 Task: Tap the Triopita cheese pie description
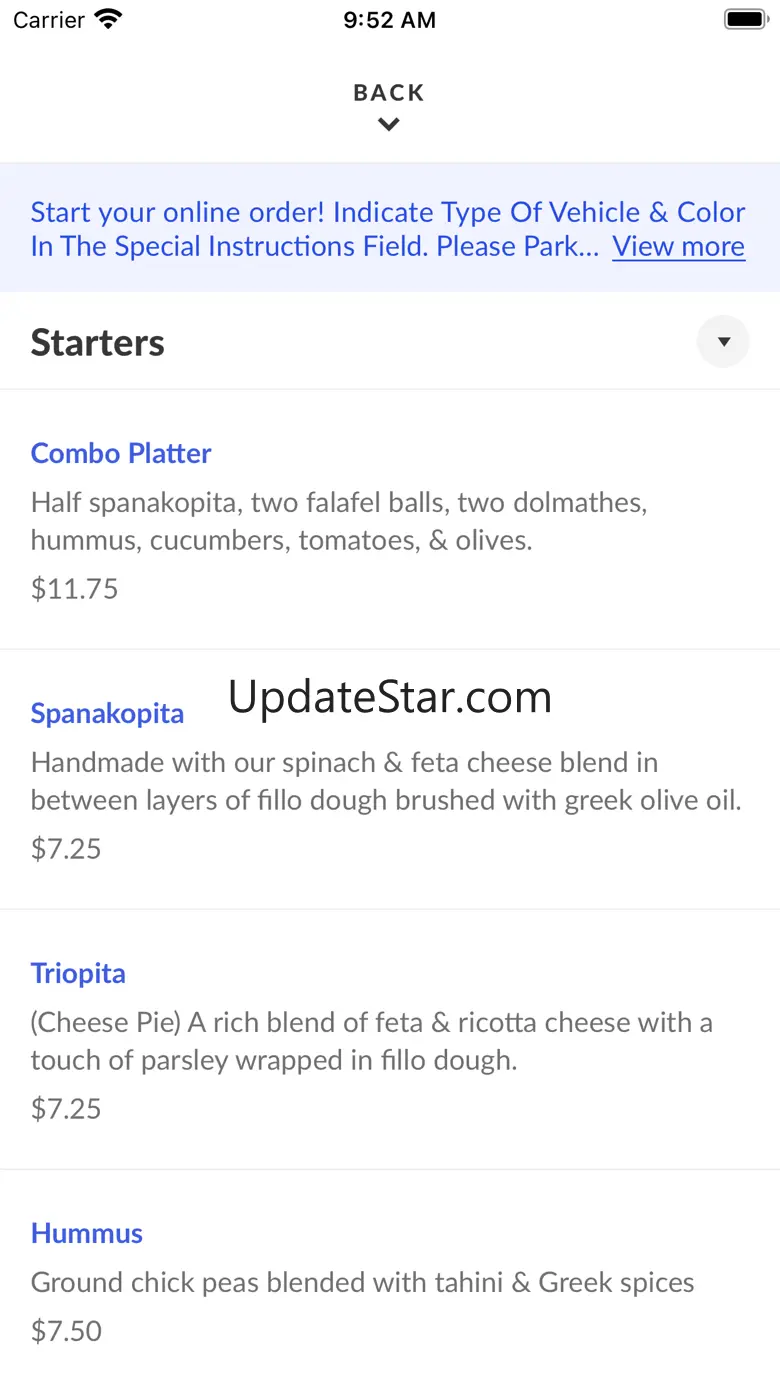[x=371, y=1040]
